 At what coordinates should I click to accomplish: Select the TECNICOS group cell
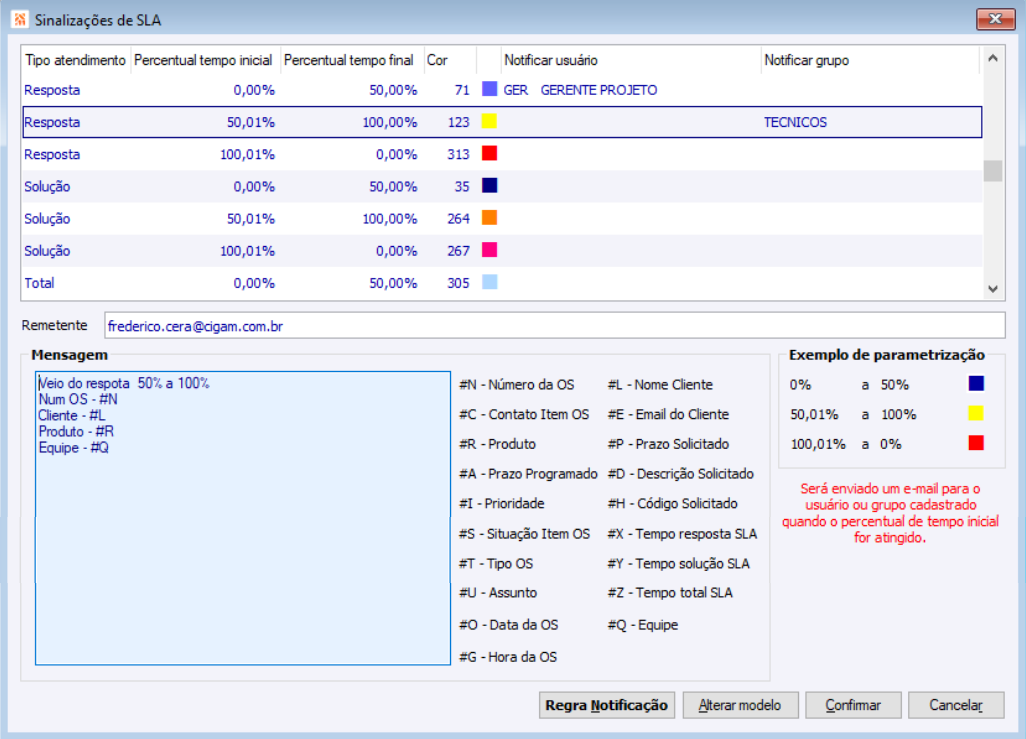[x=795, y=122]
